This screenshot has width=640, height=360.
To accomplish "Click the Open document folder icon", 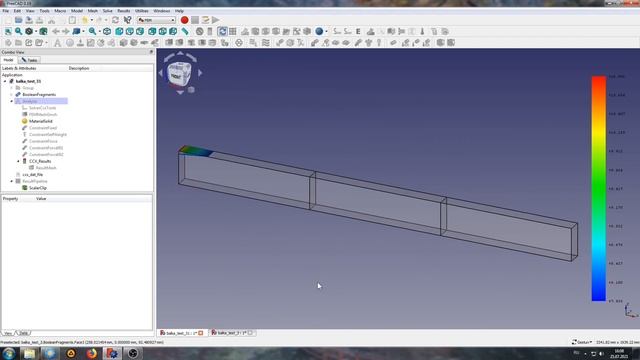I will [18, 20].
